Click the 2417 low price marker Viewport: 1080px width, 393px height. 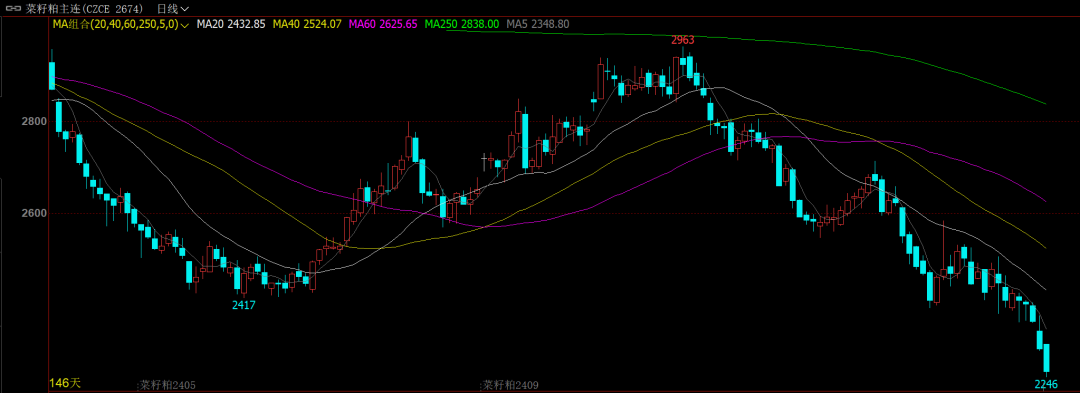coord(244,305)
